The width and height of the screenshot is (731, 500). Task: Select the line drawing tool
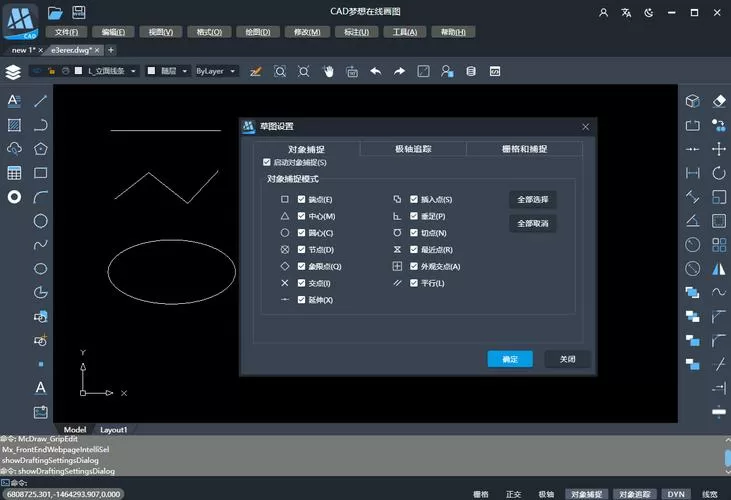click(41, 101)
